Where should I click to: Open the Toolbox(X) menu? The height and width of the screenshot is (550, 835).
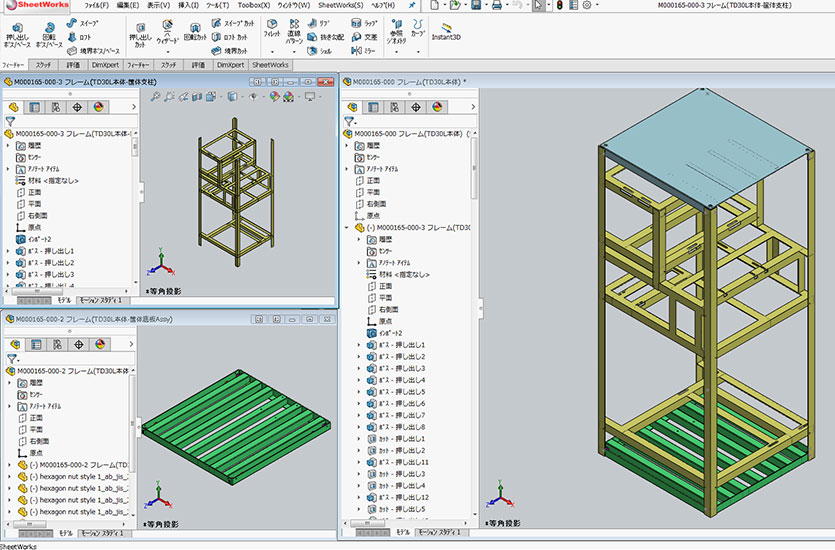(254, 5)
